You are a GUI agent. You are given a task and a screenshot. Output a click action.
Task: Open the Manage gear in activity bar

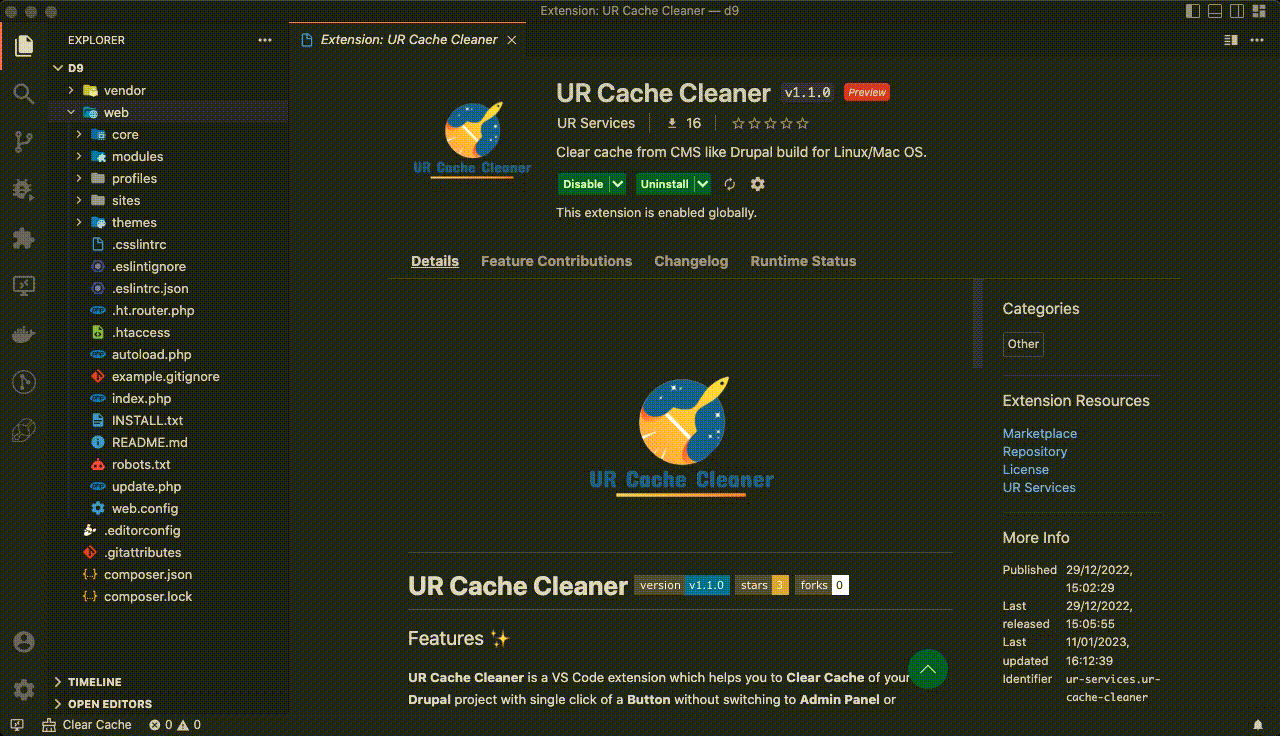[24, 690]
